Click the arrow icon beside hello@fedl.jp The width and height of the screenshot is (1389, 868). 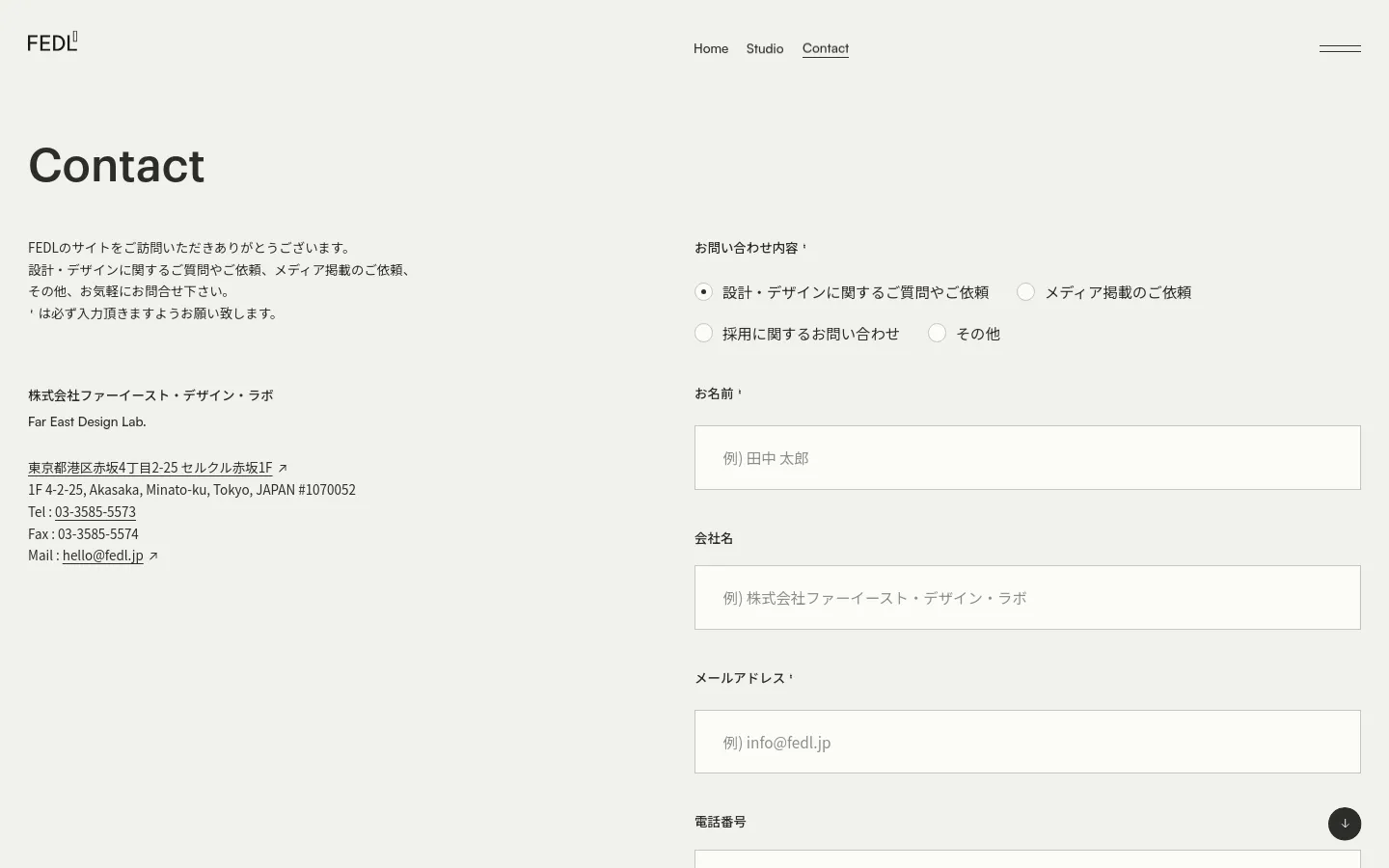coord(153,556)
